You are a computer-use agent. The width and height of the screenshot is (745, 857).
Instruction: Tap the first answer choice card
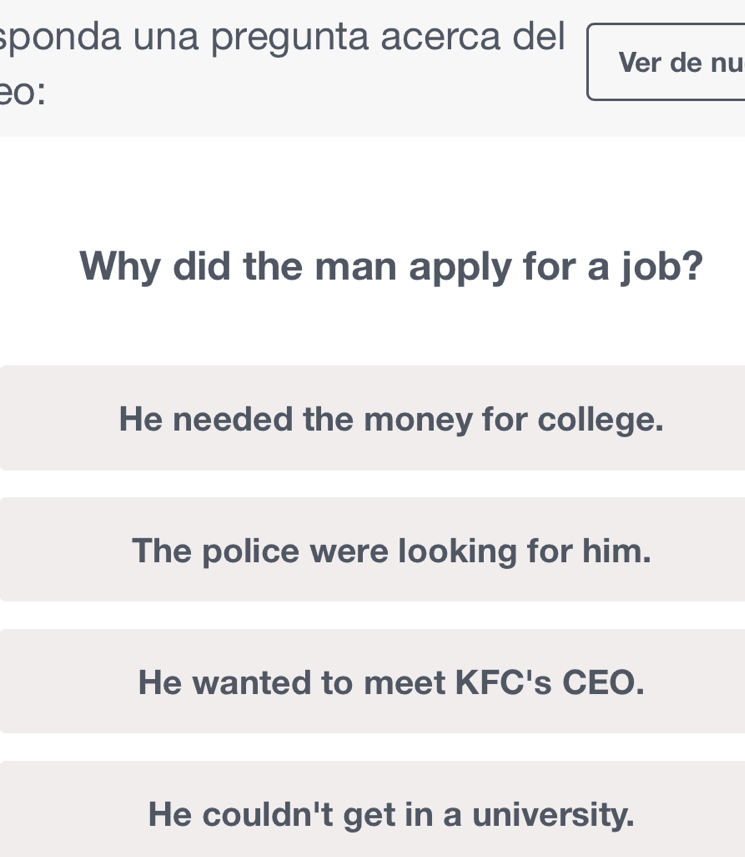tap(390, 418)
